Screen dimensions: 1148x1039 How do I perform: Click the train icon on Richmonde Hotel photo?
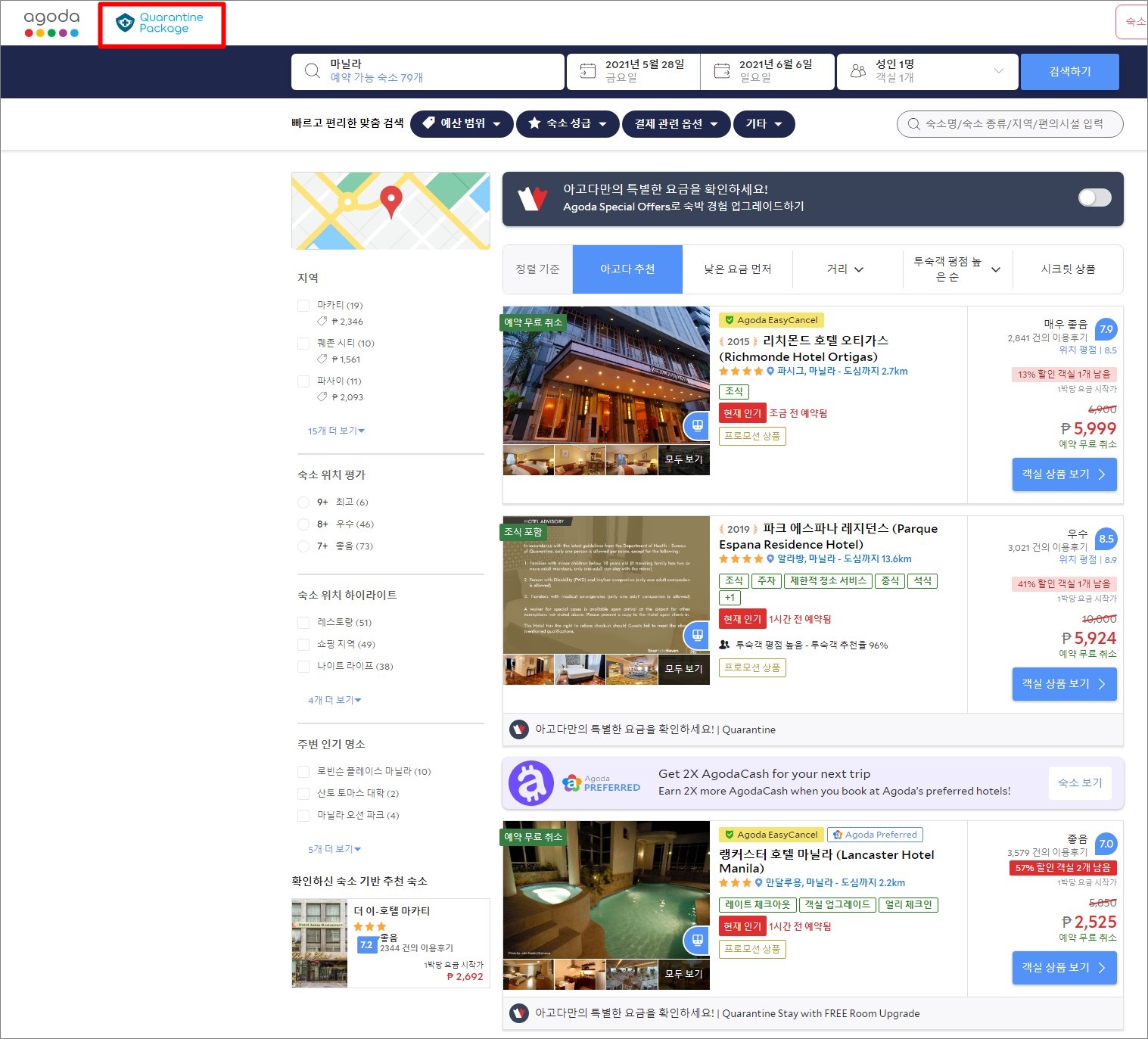697,425
